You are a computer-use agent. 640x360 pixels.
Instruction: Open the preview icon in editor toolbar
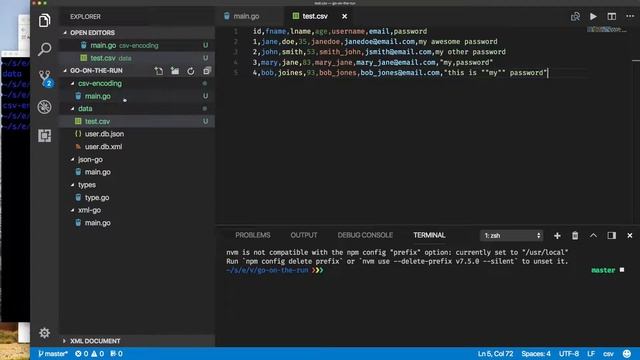pos(576,16)
